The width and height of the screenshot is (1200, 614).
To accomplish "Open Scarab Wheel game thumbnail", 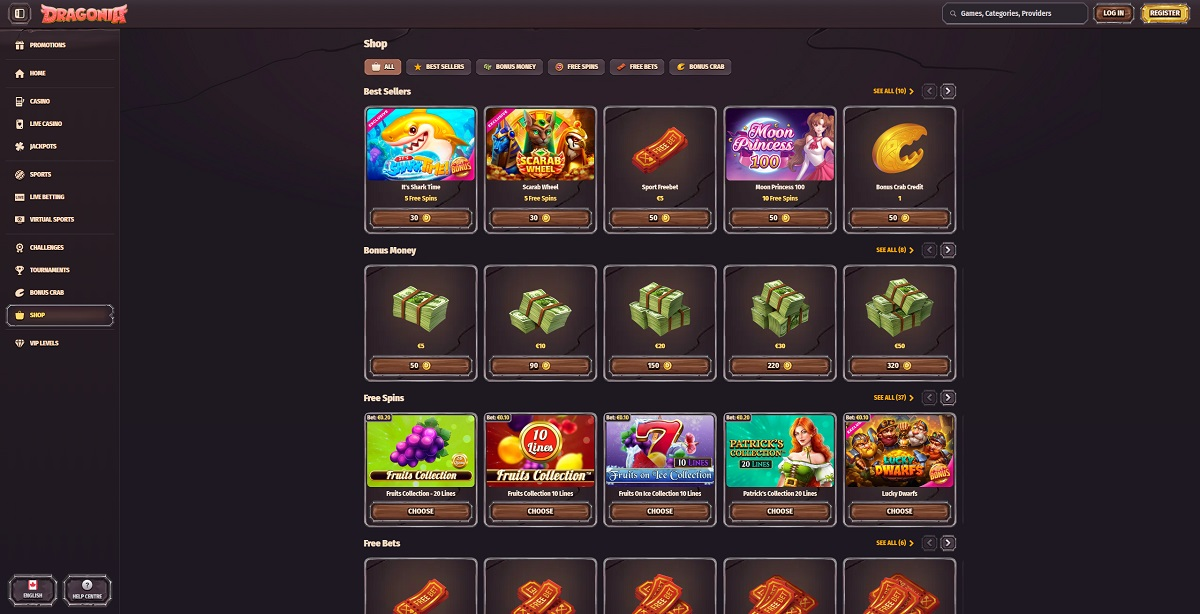I will [x=540, y=144].
